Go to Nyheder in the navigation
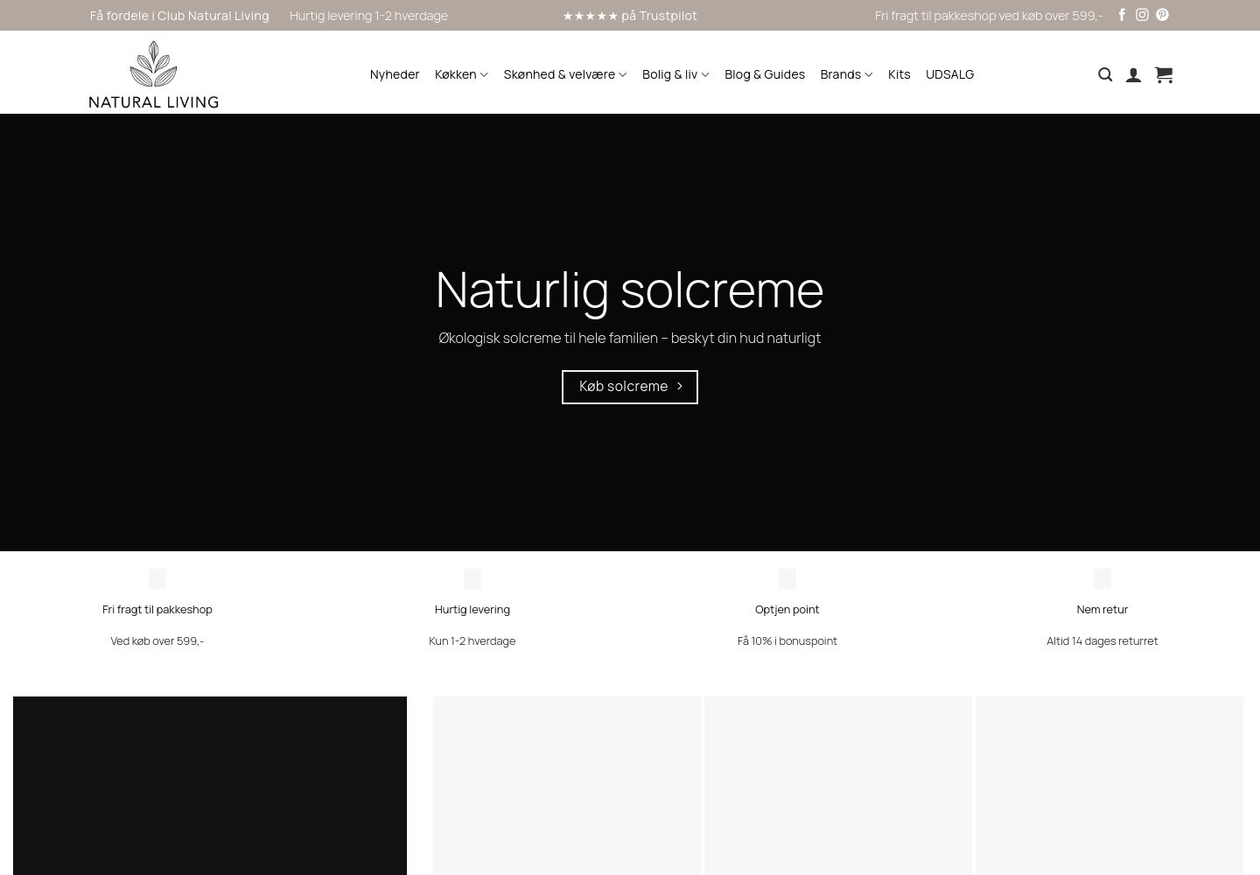1260x875 pixels. point(394,74)
